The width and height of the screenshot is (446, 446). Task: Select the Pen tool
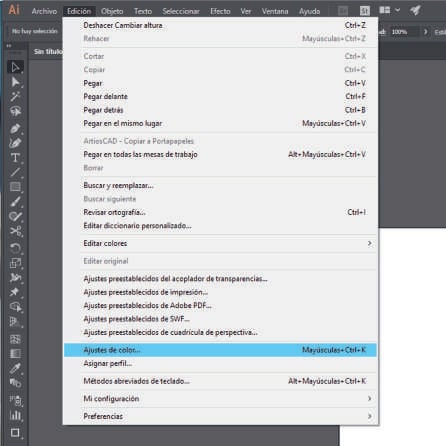[x=15, y=128]
